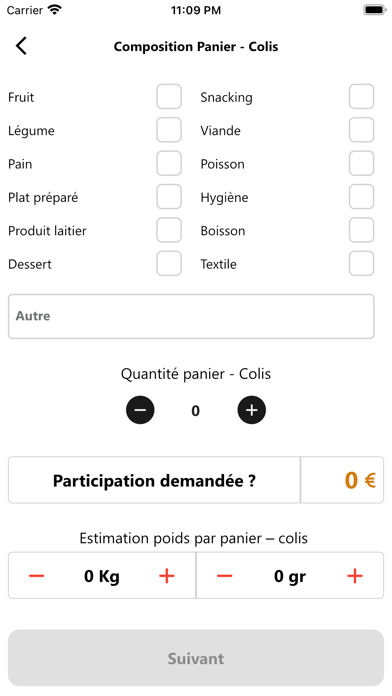Tap the red minus beside gr weight
This screenshot has width=392, height=696.
(224, 576)
